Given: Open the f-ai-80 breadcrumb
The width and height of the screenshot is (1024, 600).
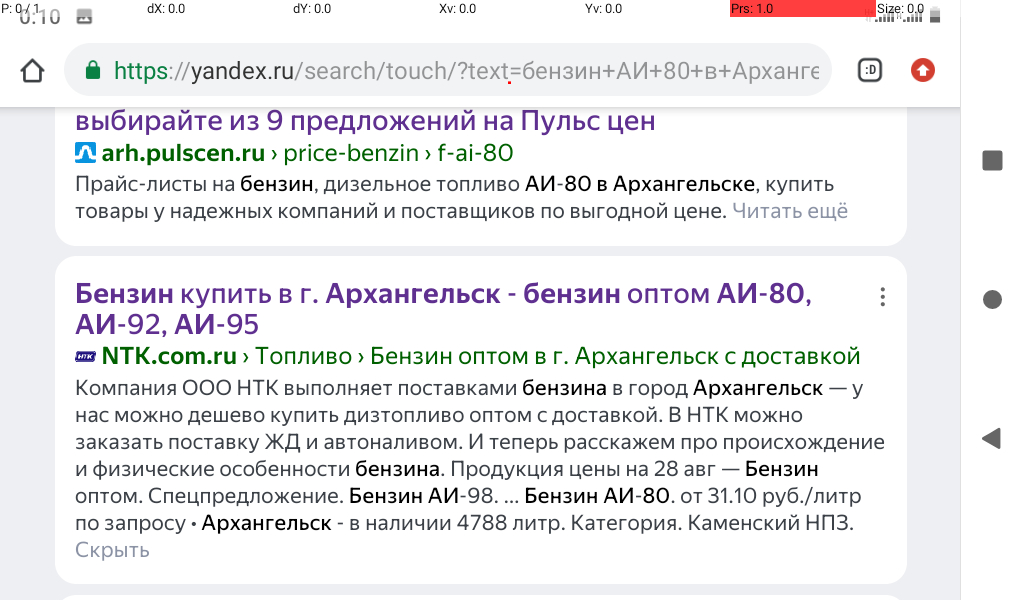Looking at the screenshot, I should coord(475,153).
